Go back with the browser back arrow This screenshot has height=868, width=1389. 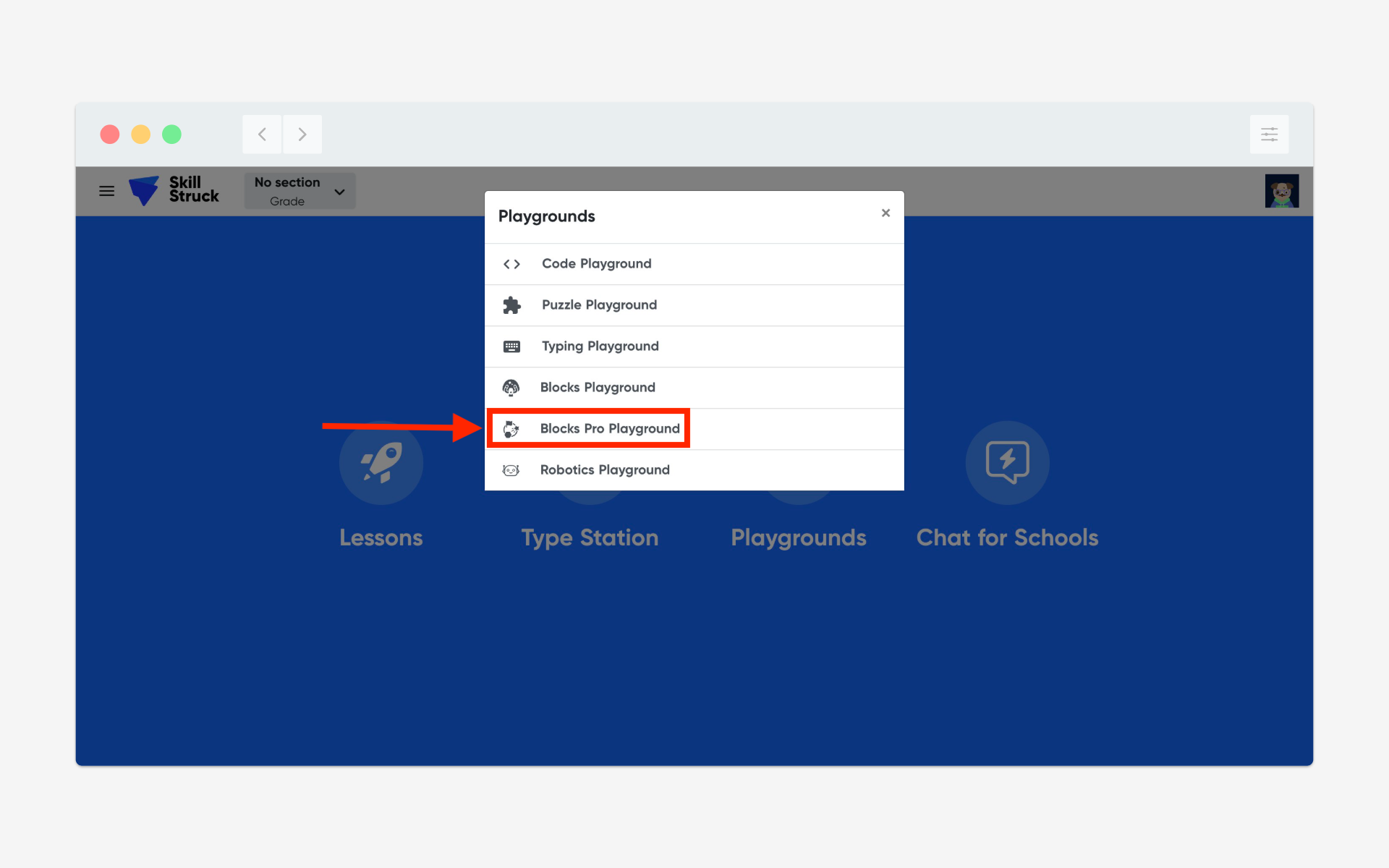click(262, 134)
